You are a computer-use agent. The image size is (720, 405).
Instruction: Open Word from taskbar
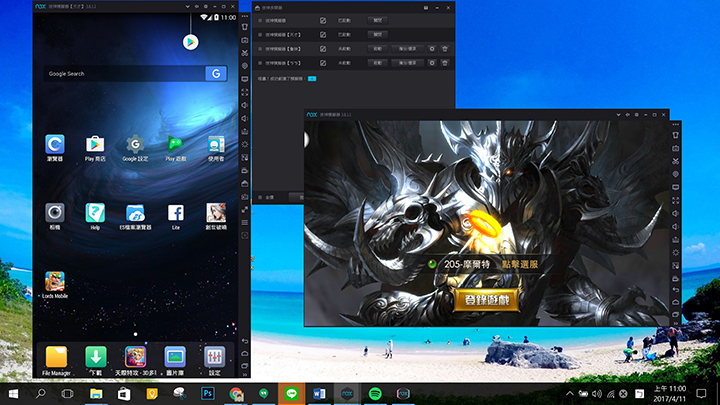point(319,394)
